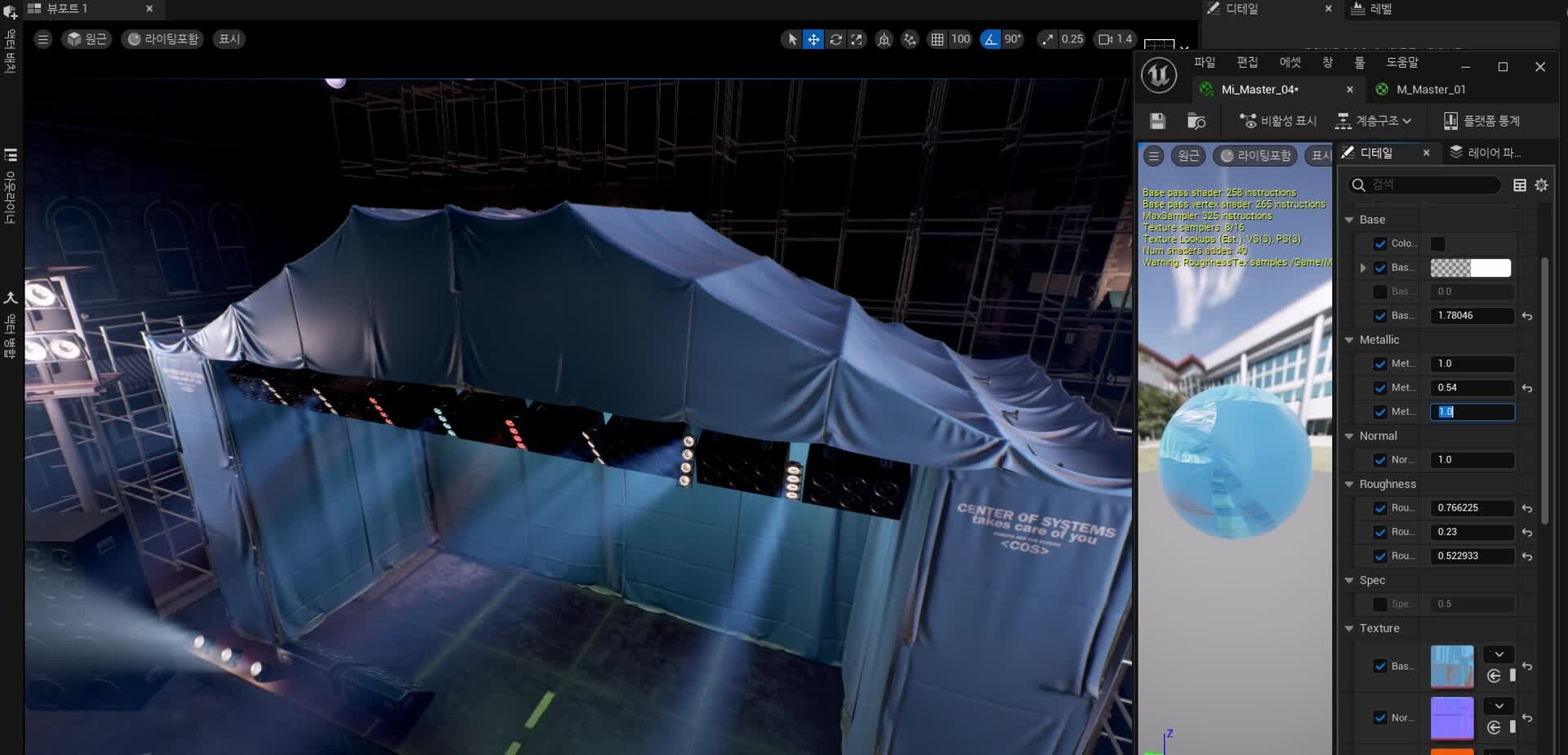
Task: Expand the Base color row arrow
Action: click(x=1363, y=268)
